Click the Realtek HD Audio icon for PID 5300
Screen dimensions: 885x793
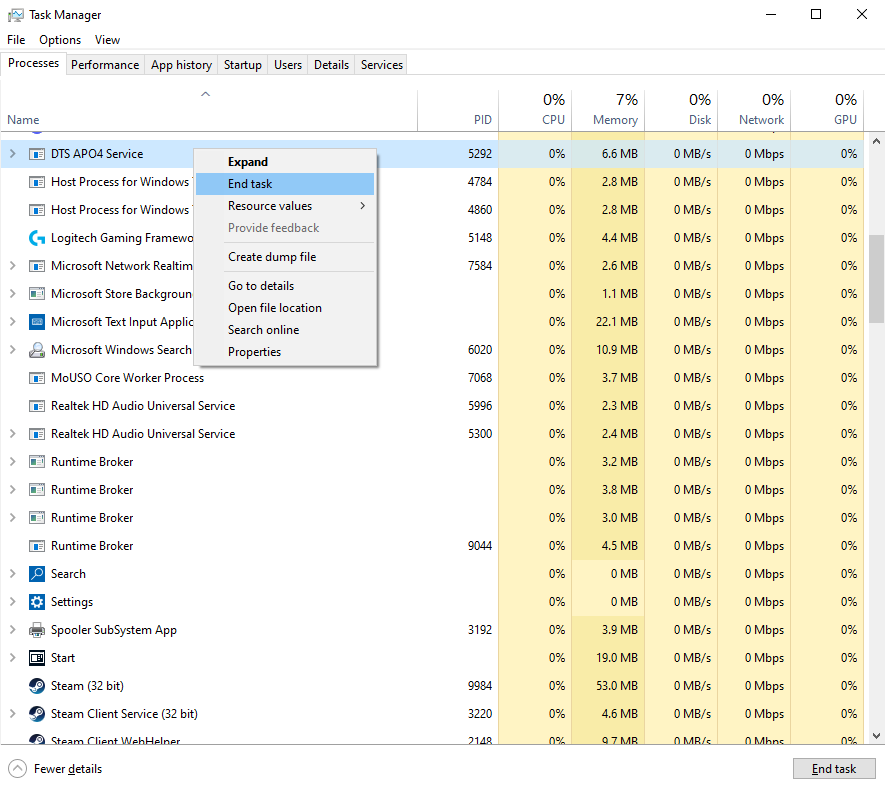pos(37,434)
